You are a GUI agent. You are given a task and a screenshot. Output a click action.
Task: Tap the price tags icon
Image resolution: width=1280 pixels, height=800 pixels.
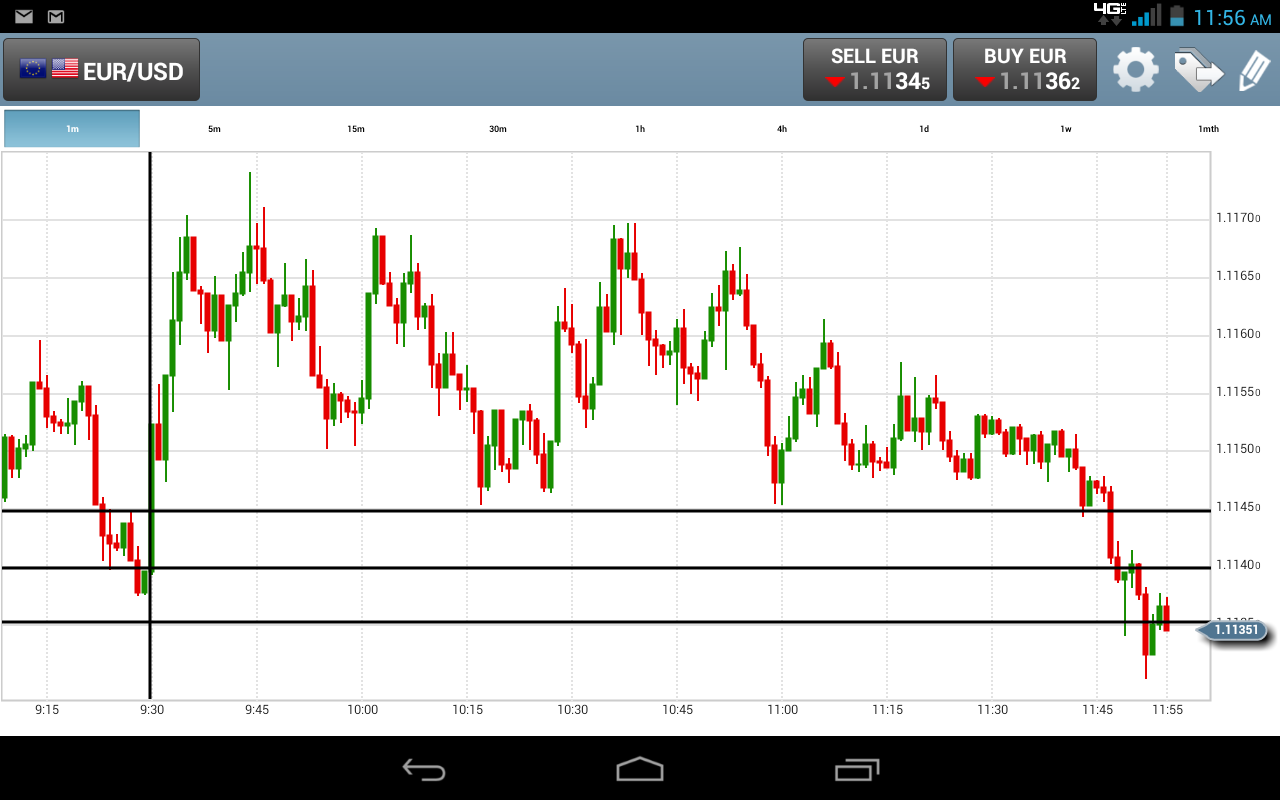(x=1198, y=70)
